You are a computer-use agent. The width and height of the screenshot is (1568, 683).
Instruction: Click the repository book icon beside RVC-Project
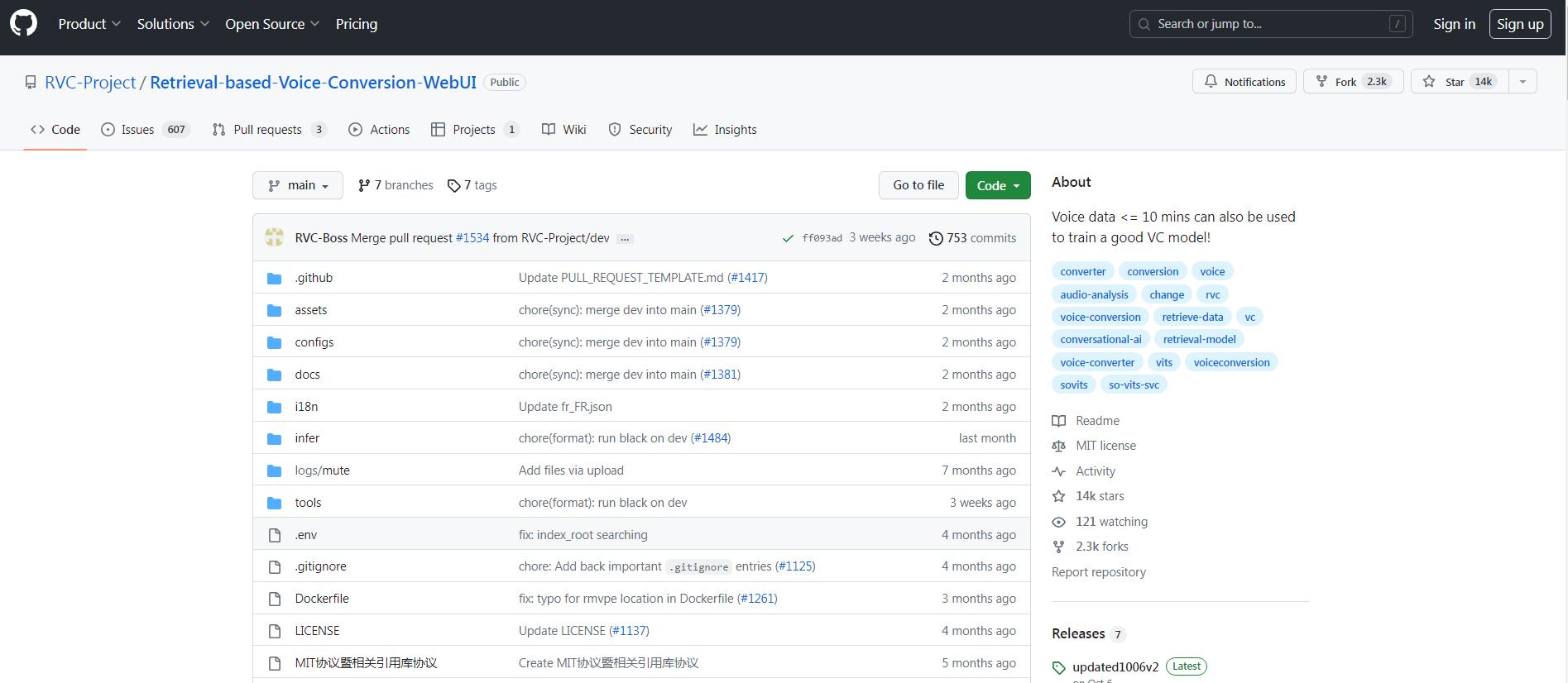[x=31, y=83]
